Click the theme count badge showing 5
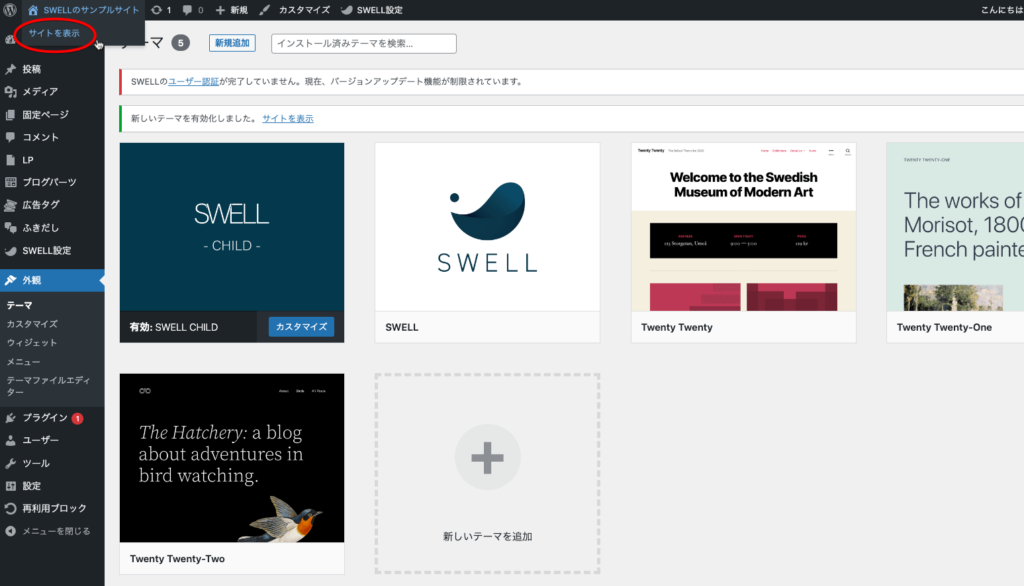 (x=180, y=43)
